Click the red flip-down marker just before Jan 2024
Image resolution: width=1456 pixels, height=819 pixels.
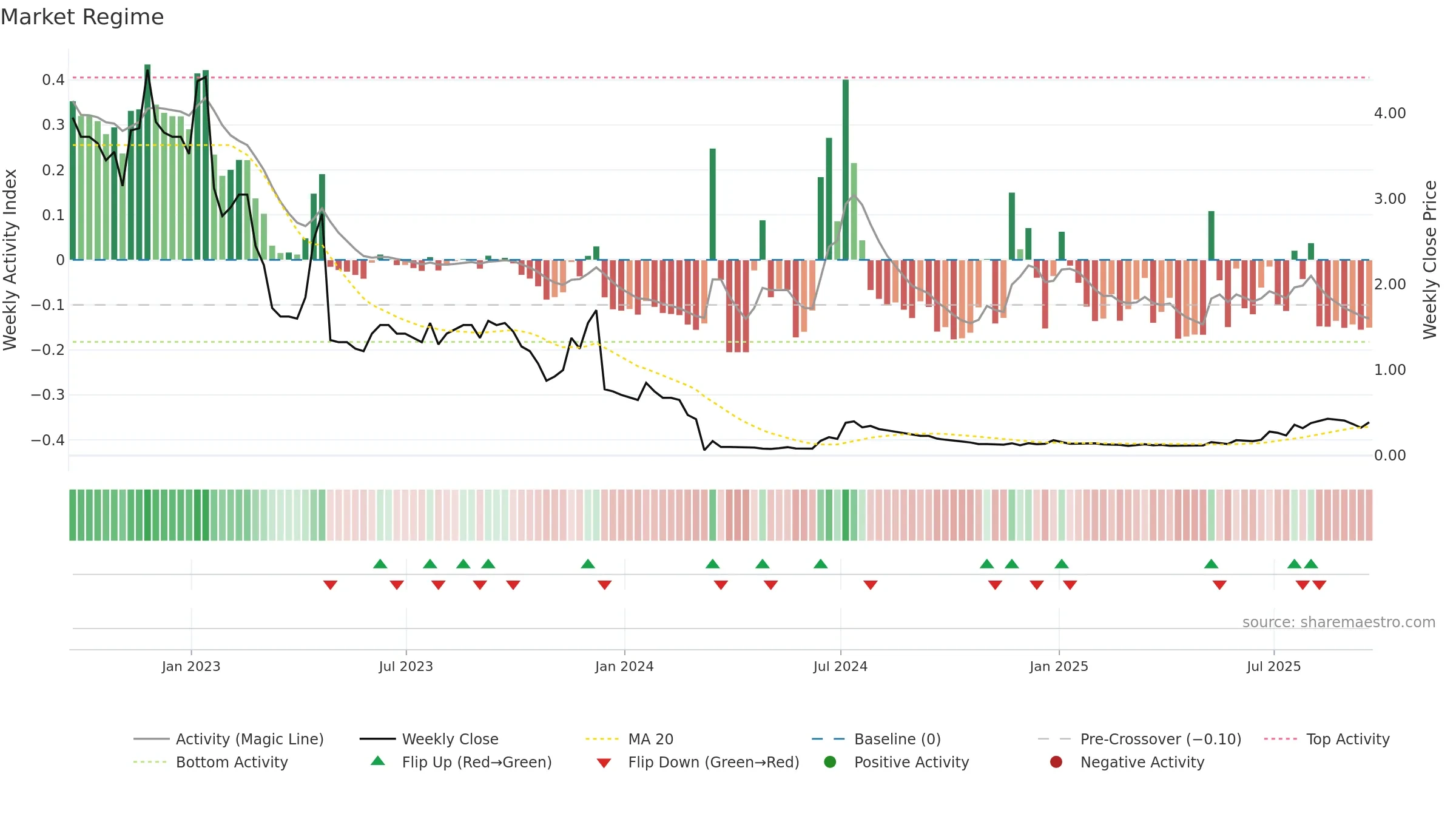(604, 585)
